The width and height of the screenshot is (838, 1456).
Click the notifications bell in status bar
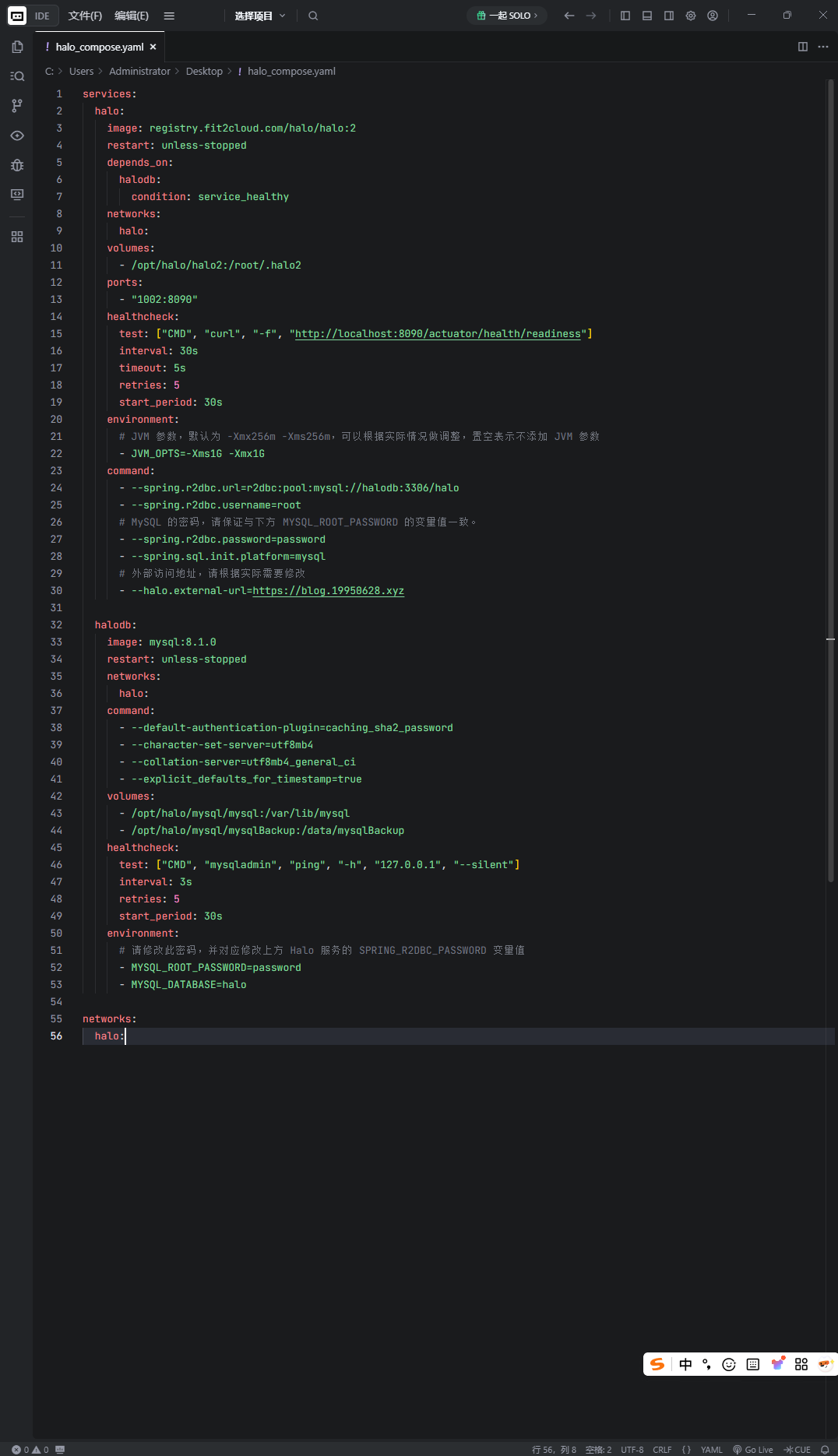[824, 1450]
